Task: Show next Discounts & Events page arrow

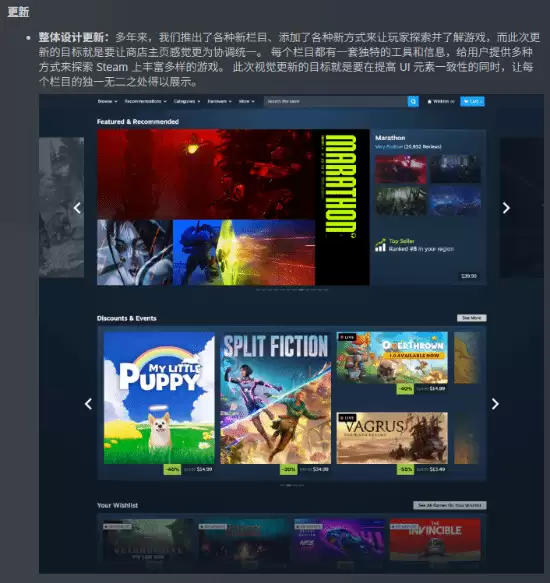Action: pos(495,404)
